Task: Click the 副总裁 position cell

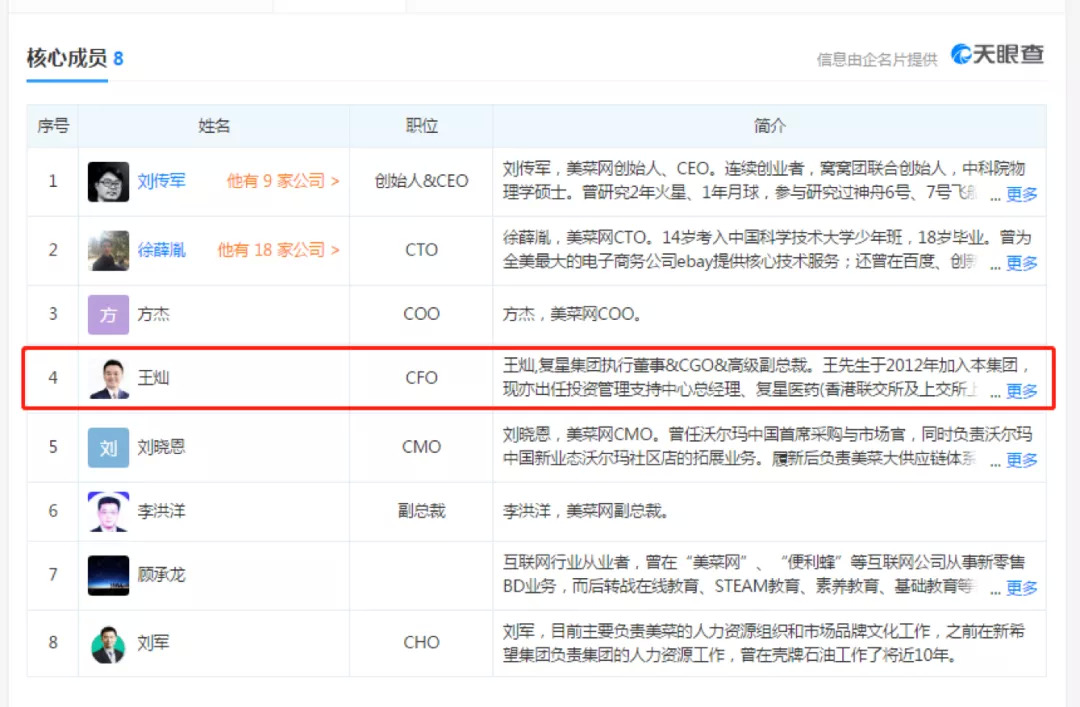Action: point(422,511)
